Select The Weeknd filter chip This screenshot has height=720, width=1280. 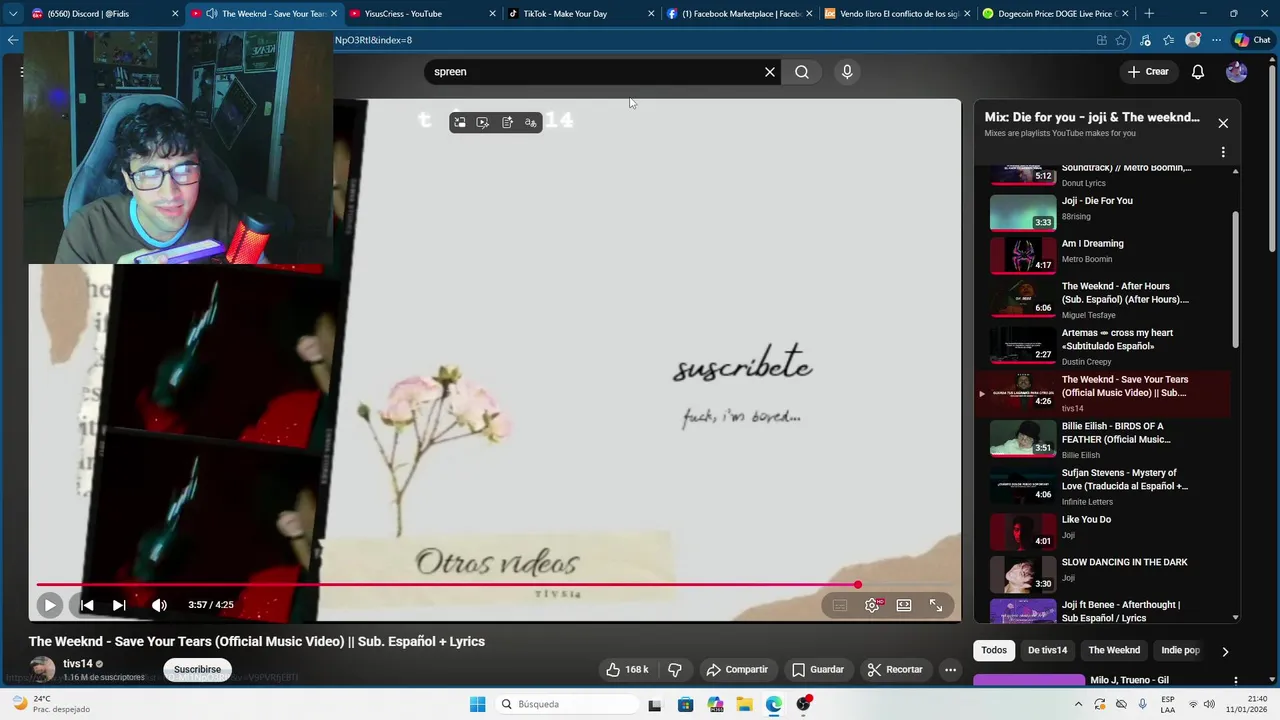(1114, 650)
